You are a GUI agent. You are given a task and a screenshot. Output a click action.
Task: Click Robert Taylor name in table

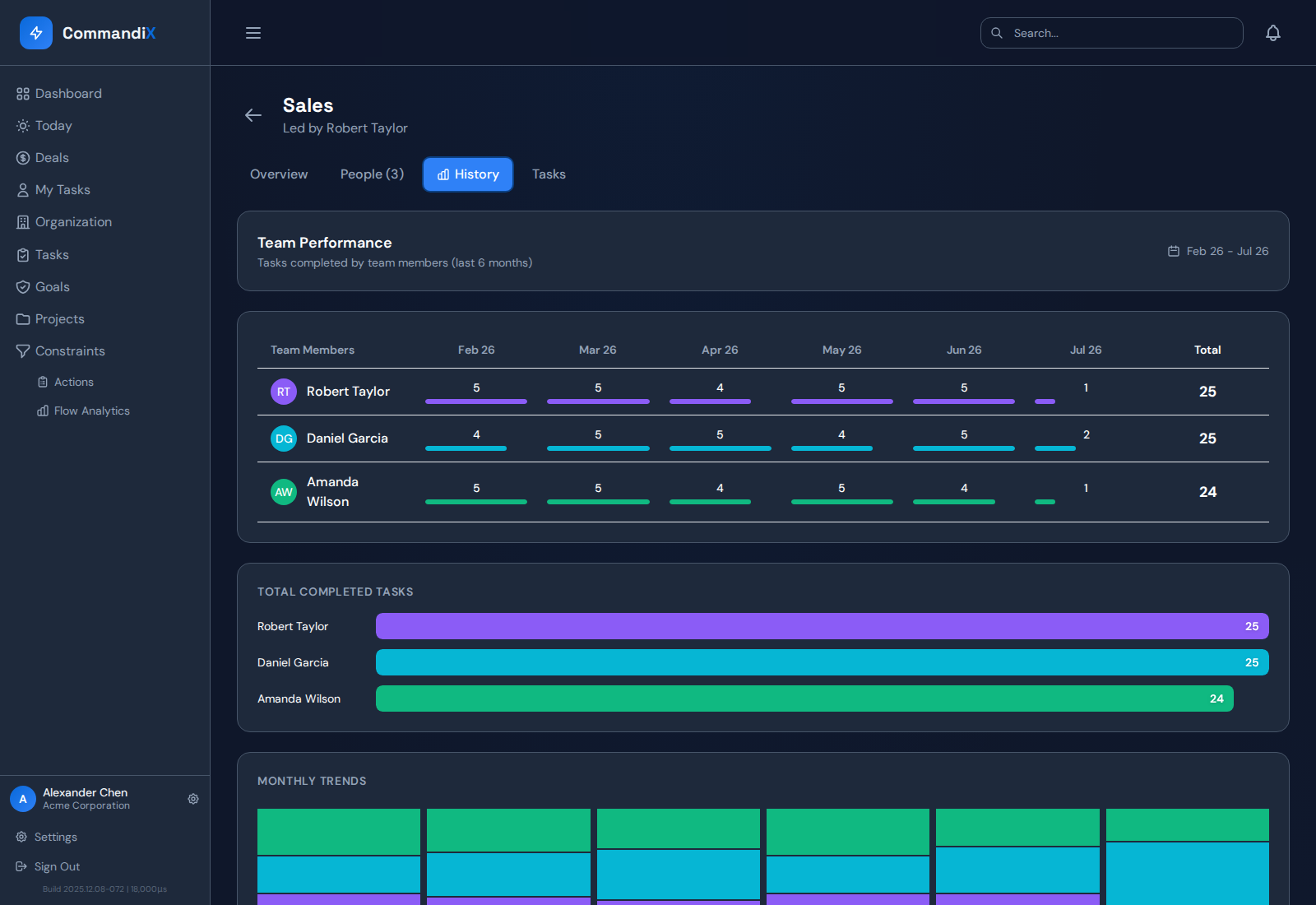[x=348, y=392]
